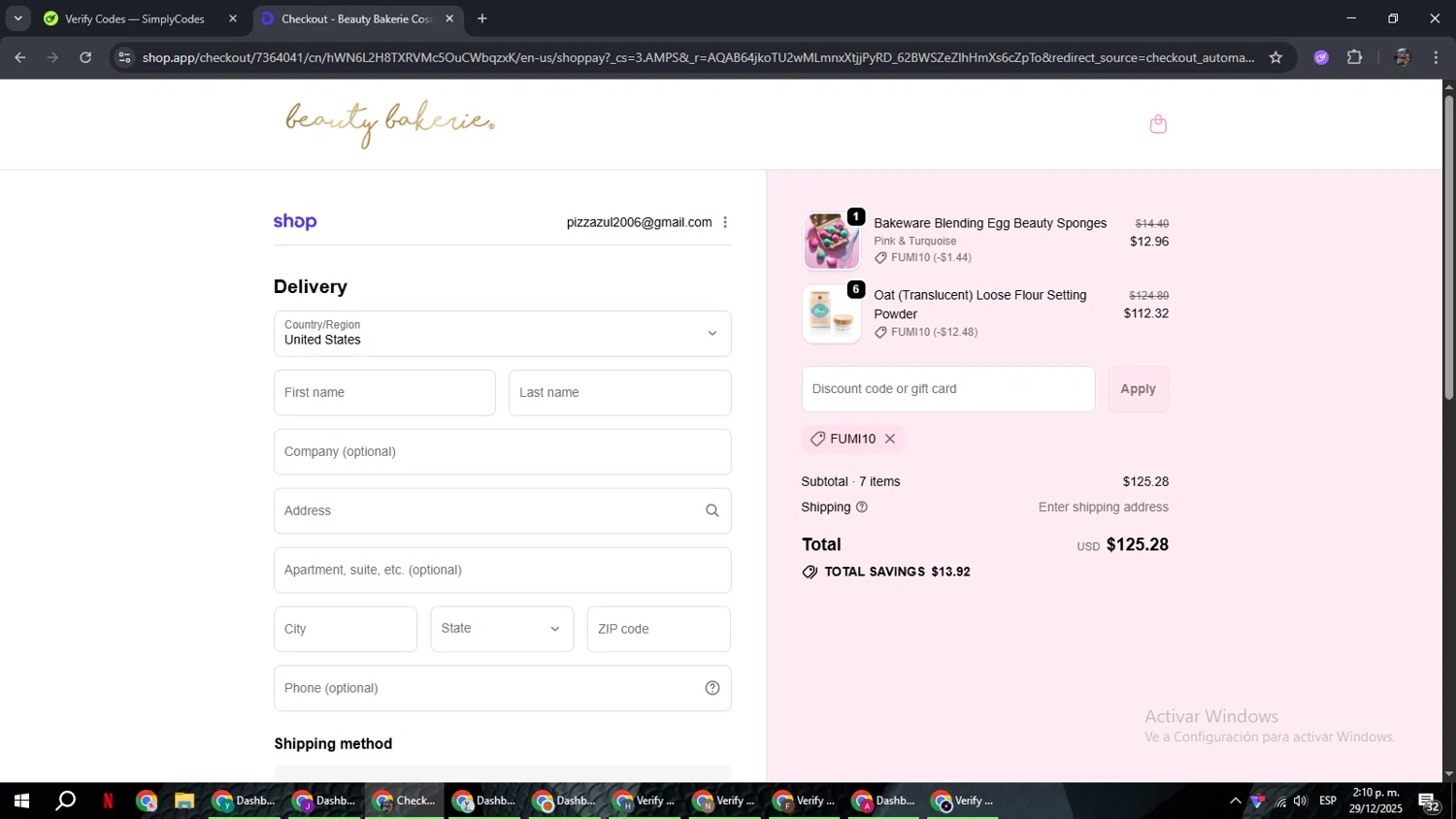
Task: Remove the FUMI10 discount code
Action: [x=889, y=439]
